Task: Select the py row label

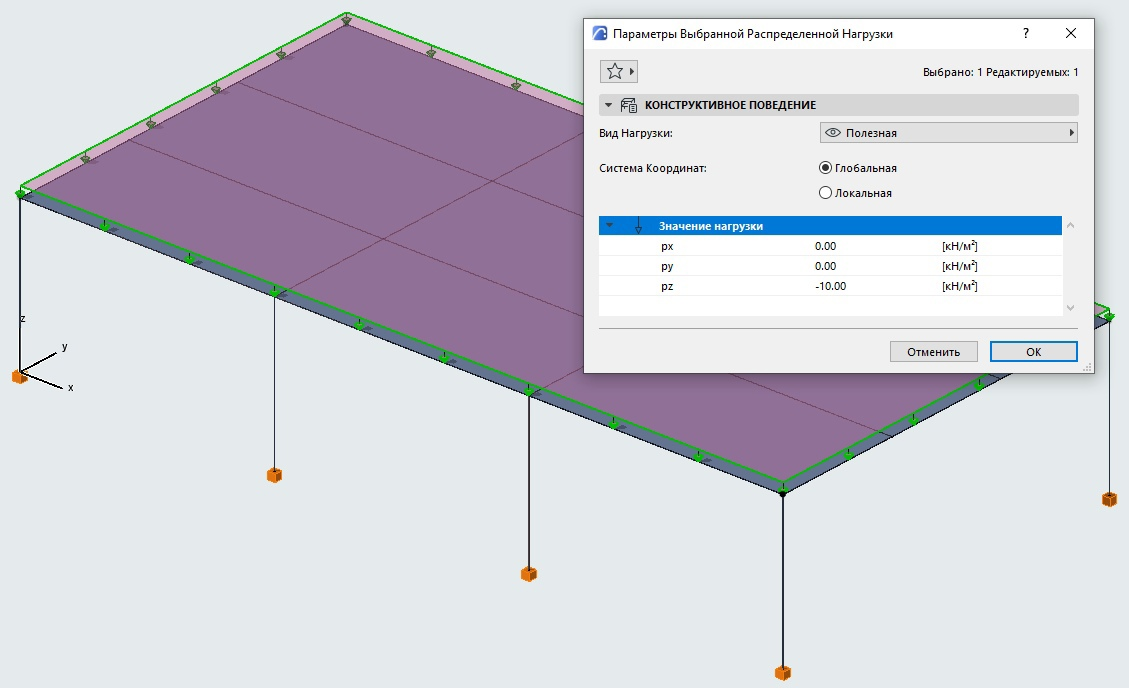Action: point(667,266)
